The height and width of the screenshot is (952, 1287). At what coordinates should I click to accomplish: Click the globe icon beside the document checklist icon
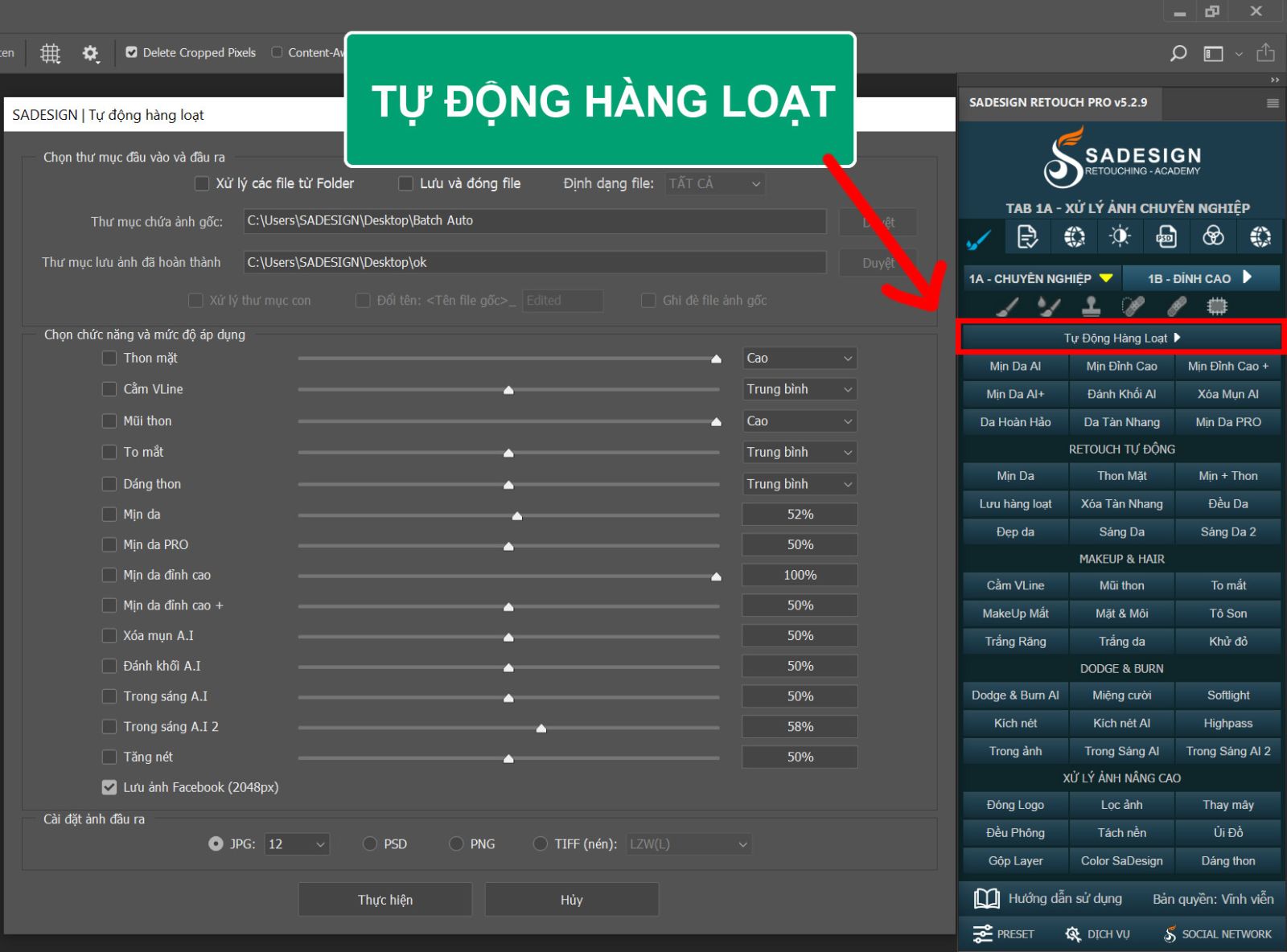pos(1074,236)
